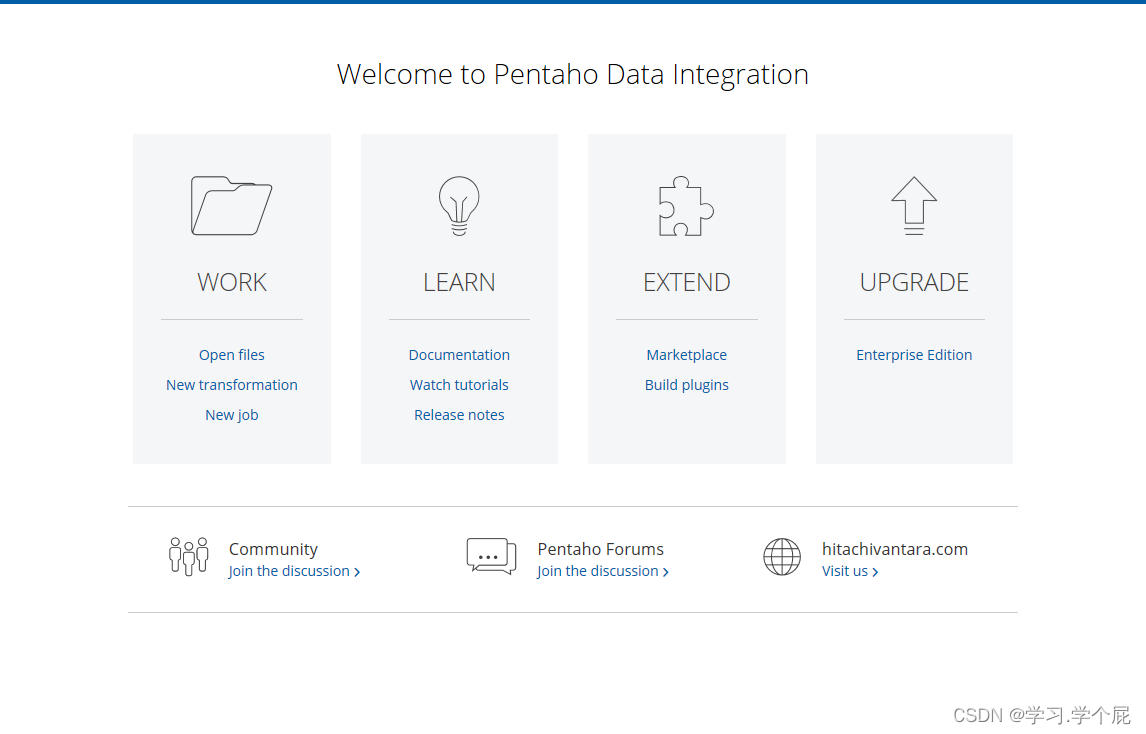The width and height of the screenshot is (1146, 734).
Task: Open the Build plugins link
Action: pyautogui.click(x=686, y=385)
